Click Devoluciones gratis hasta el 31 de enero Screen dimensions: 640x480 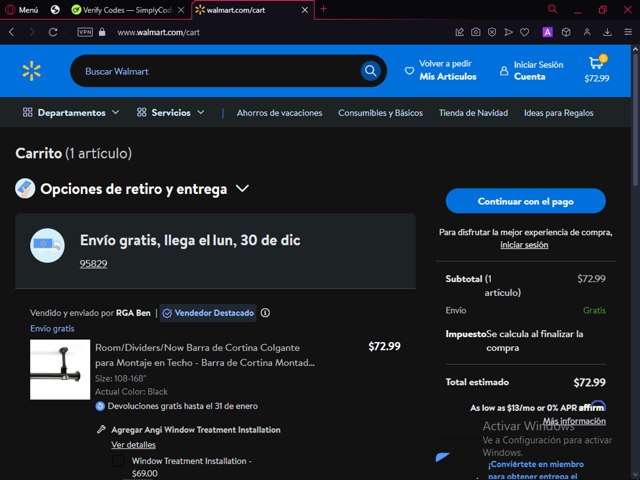(183, 406)
